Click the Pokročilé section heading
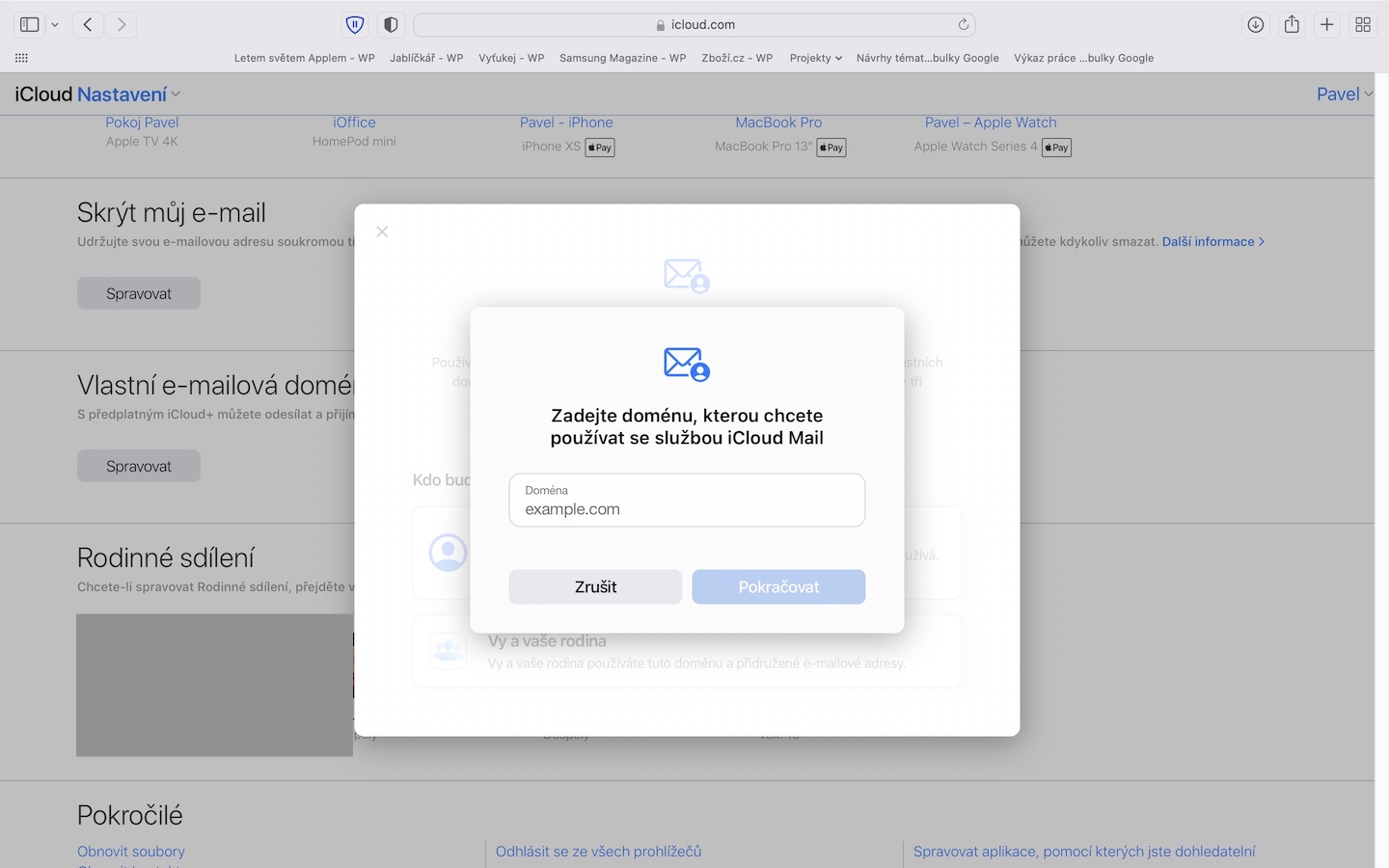1389x868 pixels. 130,815
